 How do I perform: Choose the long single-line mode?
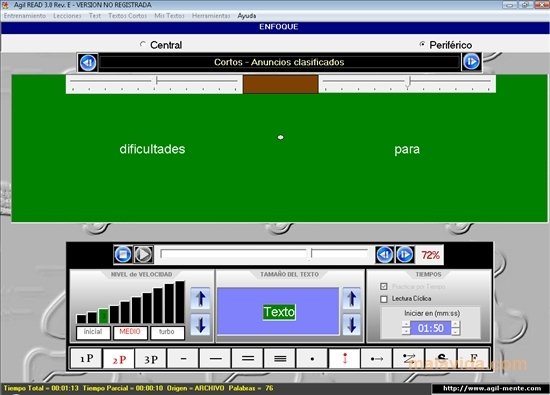click(x=215, y=358)
